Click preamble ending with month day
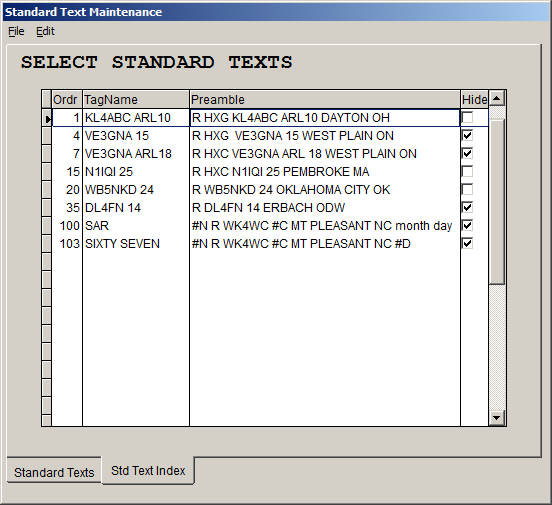The height and width of the screenshot is (505, 552). 325,225
